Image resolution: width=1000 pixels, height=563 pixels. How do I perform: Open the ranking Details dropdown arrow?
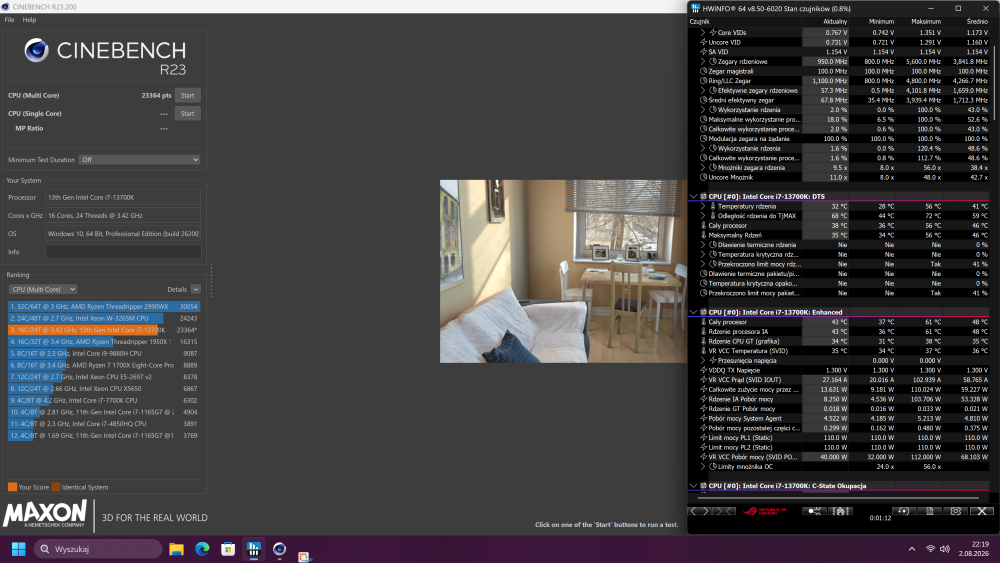tap(196, 289)
